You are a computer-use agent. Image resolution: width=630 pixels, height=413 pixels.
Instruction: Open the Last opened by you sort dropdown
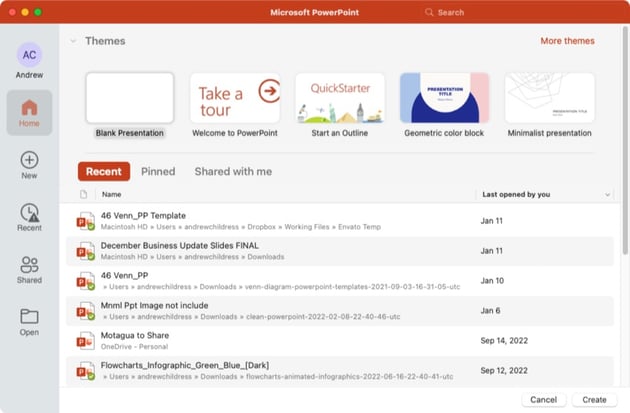click(607, 195)
